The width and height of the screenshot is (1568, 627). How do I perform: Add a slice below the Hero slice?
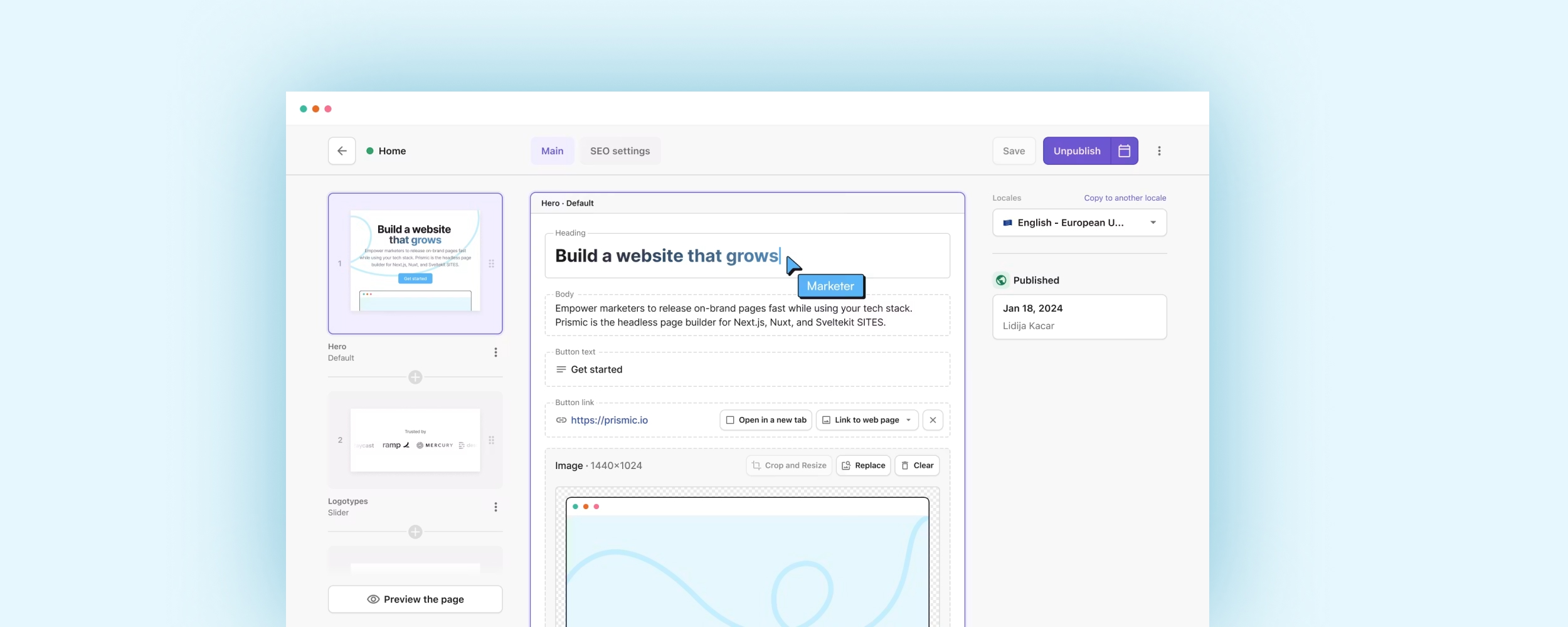415,377
